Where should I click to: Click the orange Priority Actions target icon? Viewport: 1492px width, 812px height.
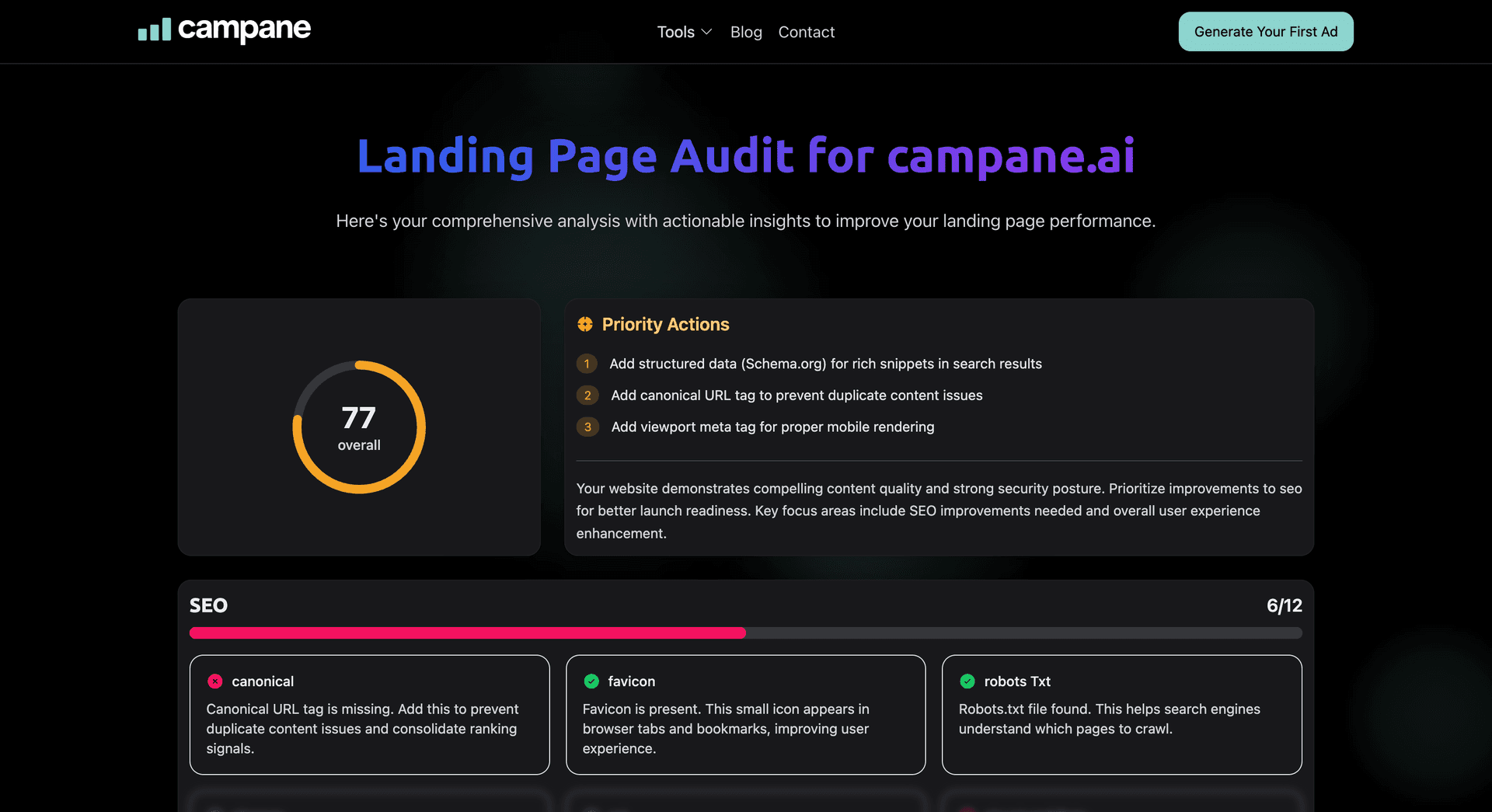585,324
